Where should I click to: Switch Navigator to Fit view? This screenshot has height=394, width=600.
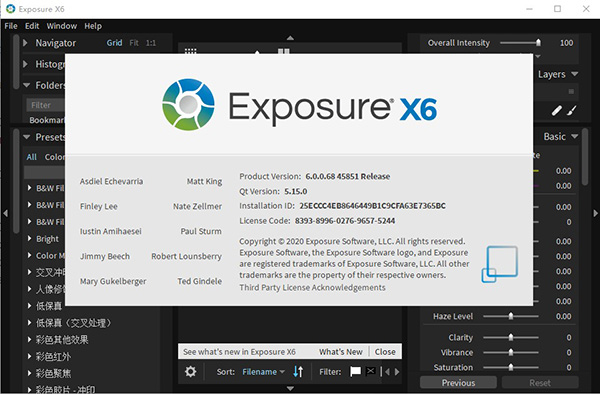pyautogui.click(x=134, y=43)
